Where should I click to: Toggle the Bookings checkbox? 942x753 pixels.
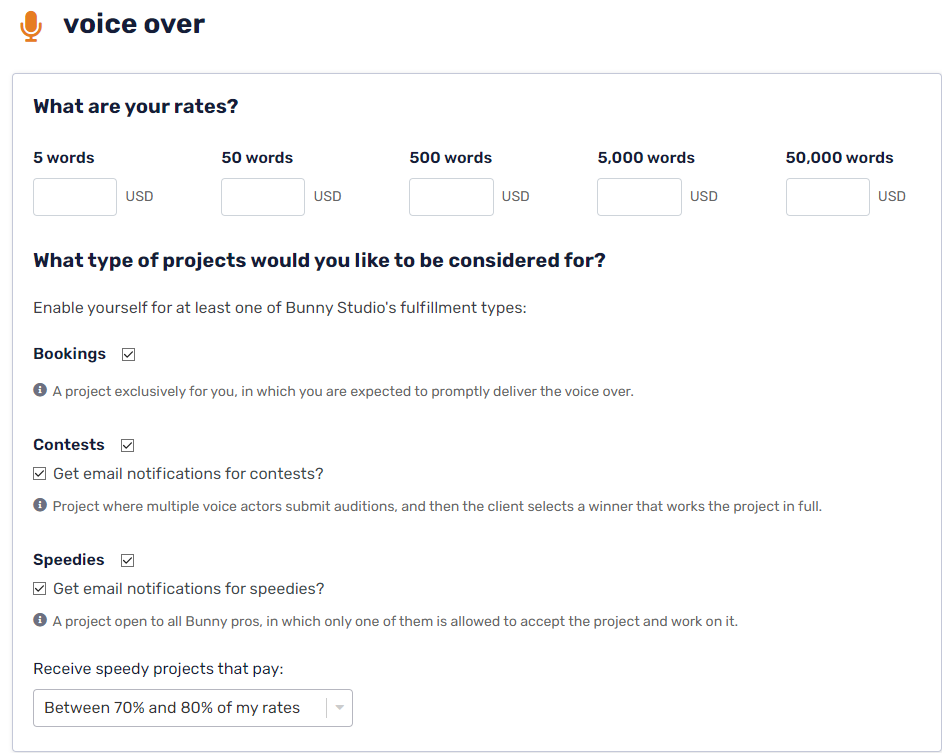point(128,355)
